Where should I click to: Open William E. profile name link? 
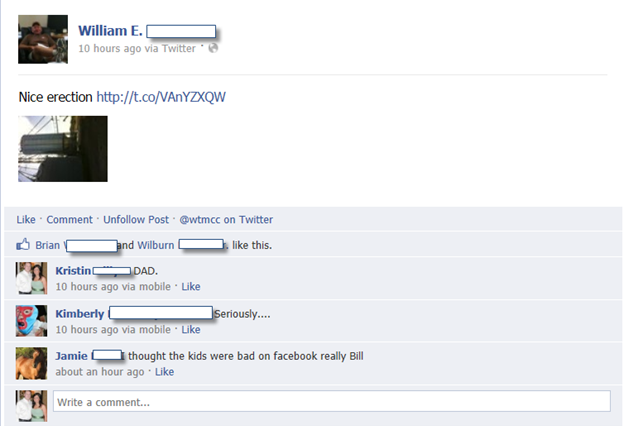(x=110, y=31)
